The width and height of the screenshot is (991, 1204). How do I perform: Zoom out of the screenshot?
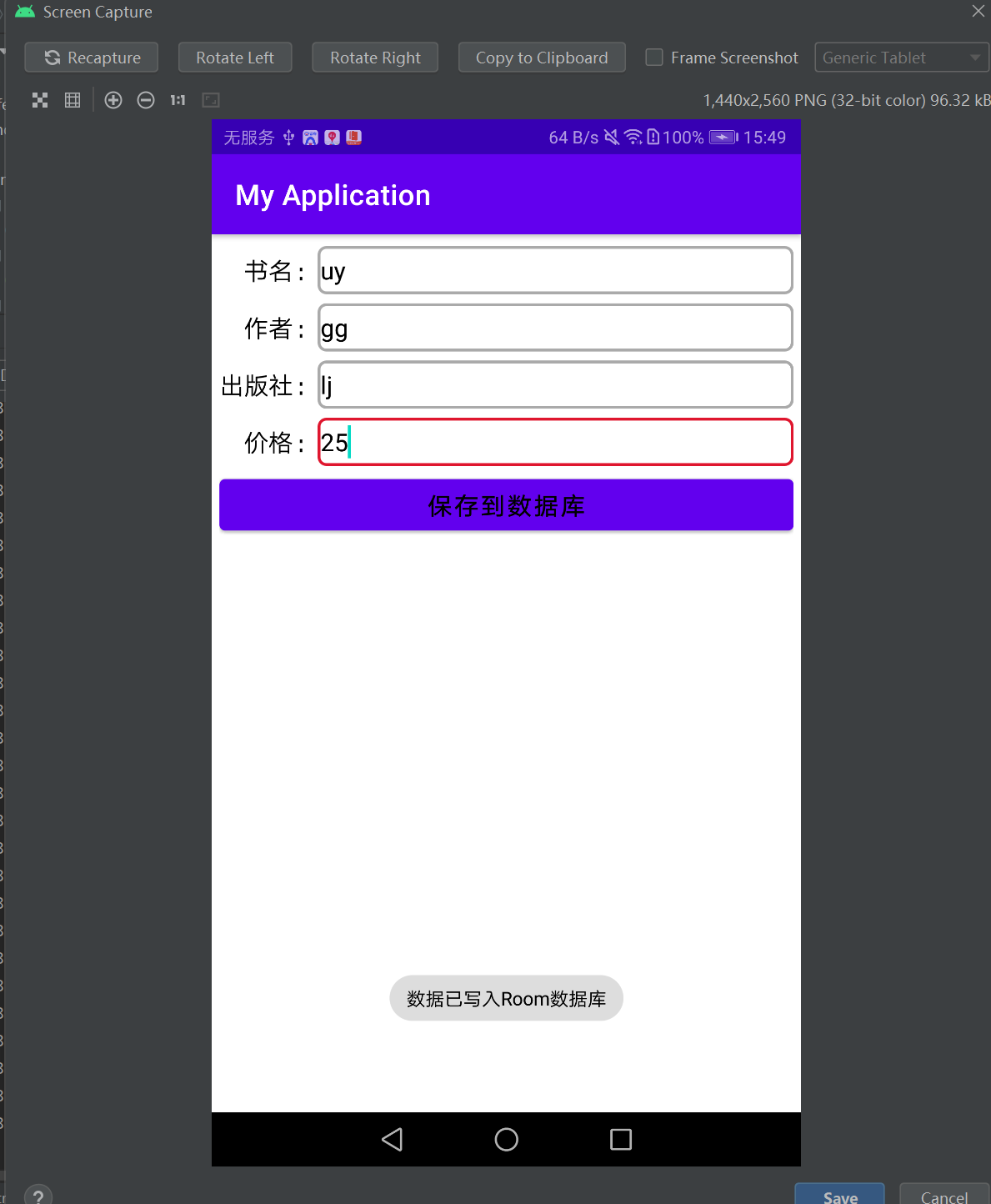(146, 100)
